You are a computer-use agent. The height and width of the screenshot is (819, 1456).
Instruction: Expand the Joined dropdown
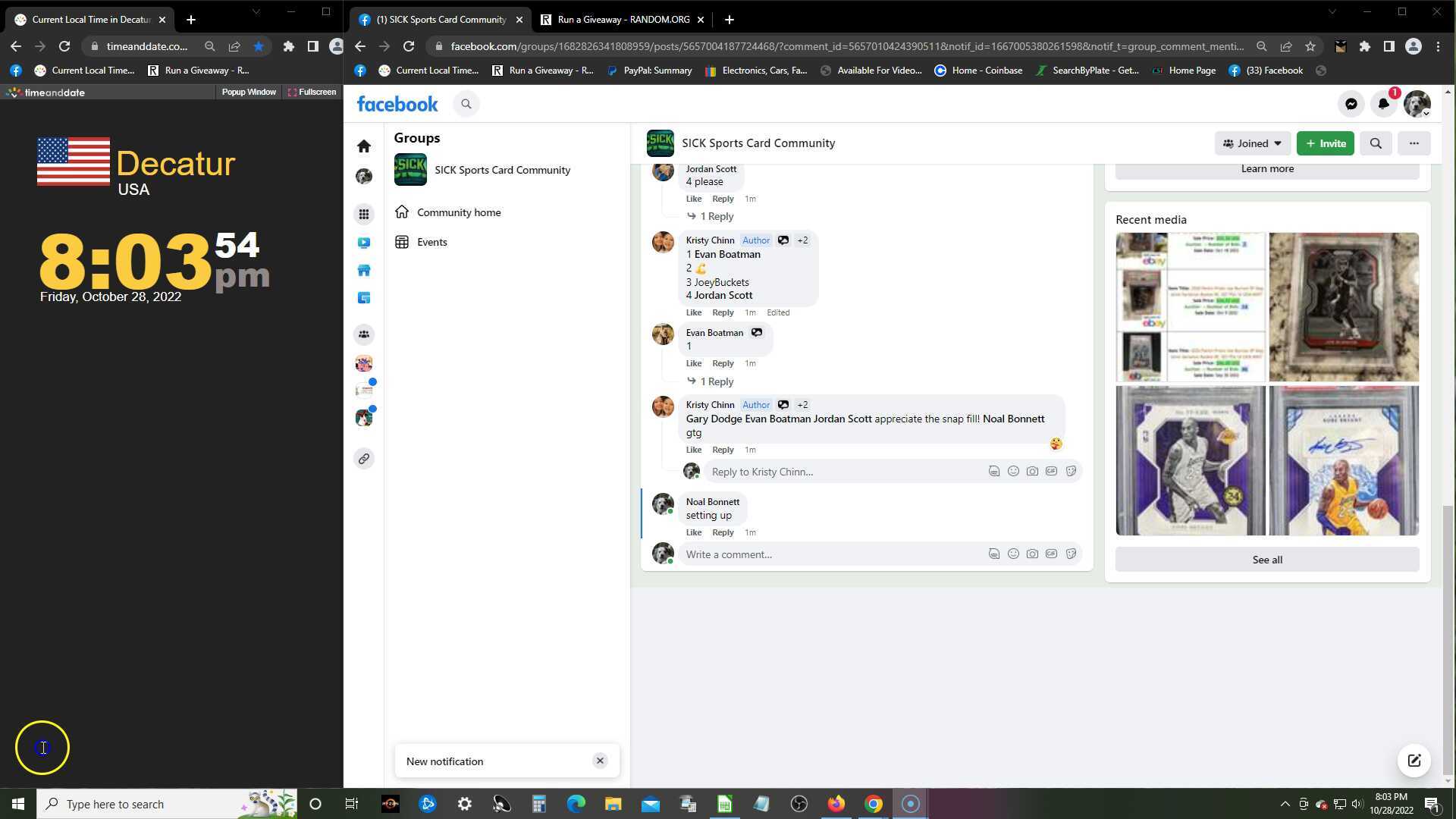point(1252,143)
